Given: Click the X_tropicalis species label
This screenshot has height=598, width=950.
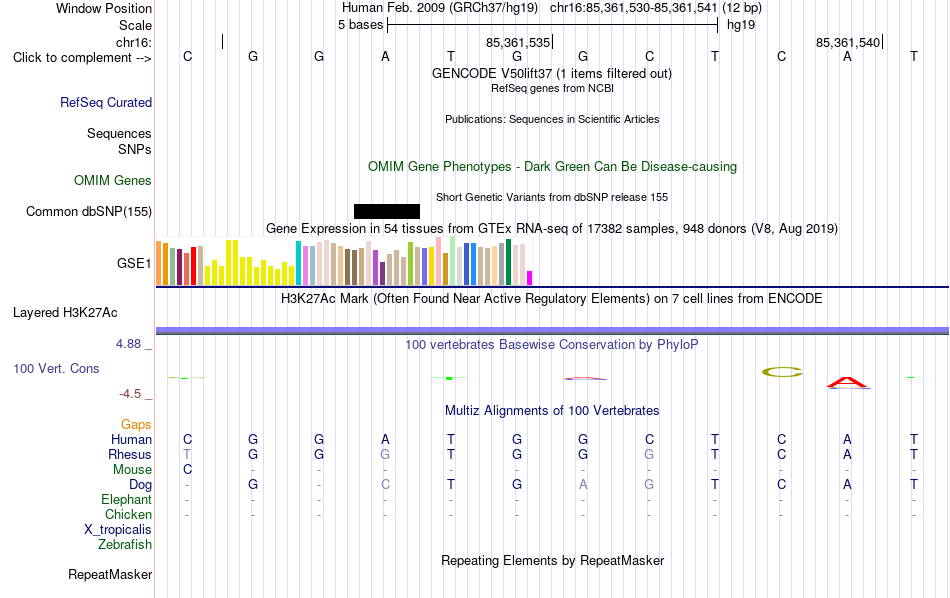Looking at the screenshot, I should 118,530.
